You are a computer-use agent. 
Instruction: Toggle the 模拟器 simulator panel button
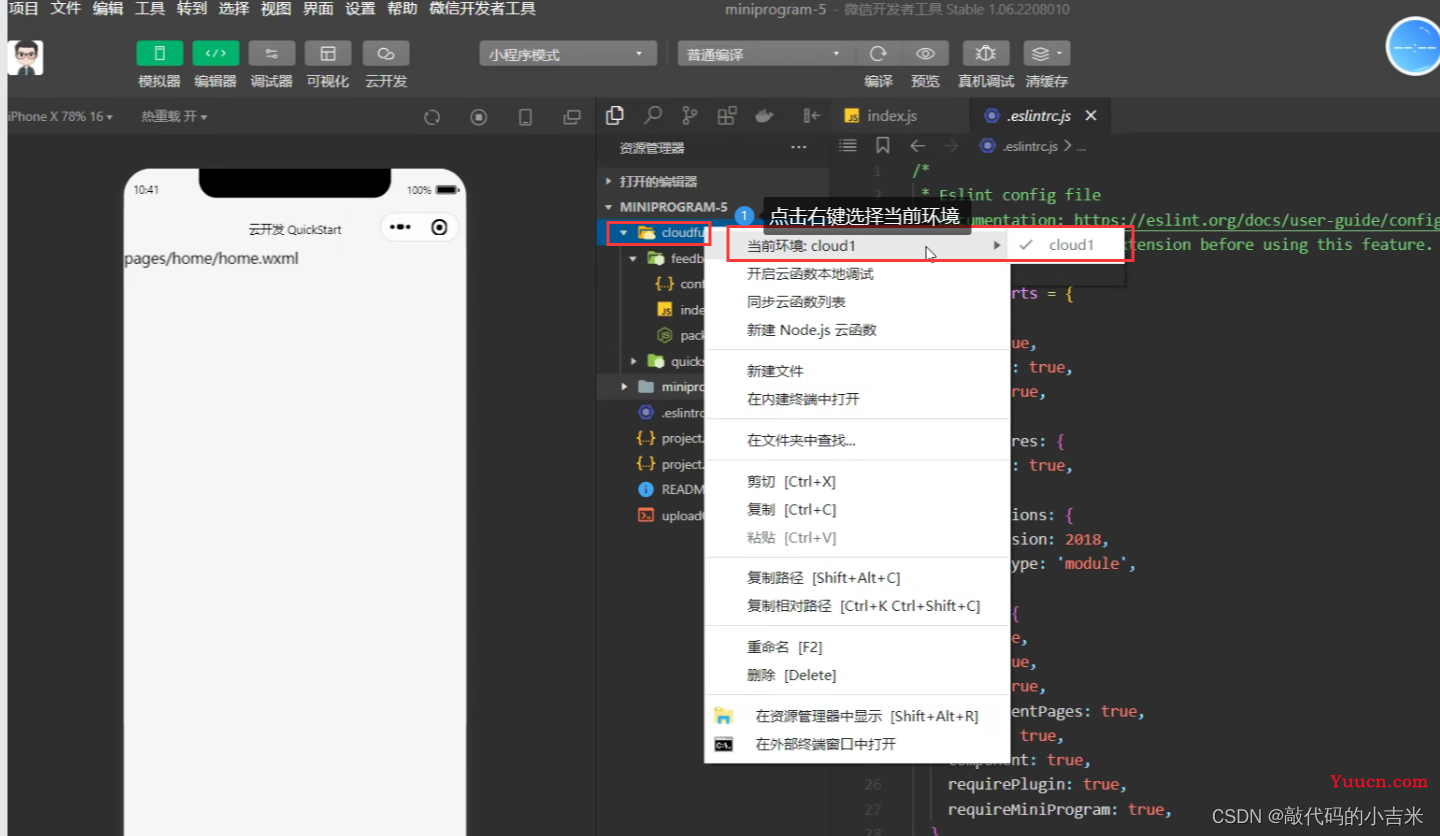160,53
